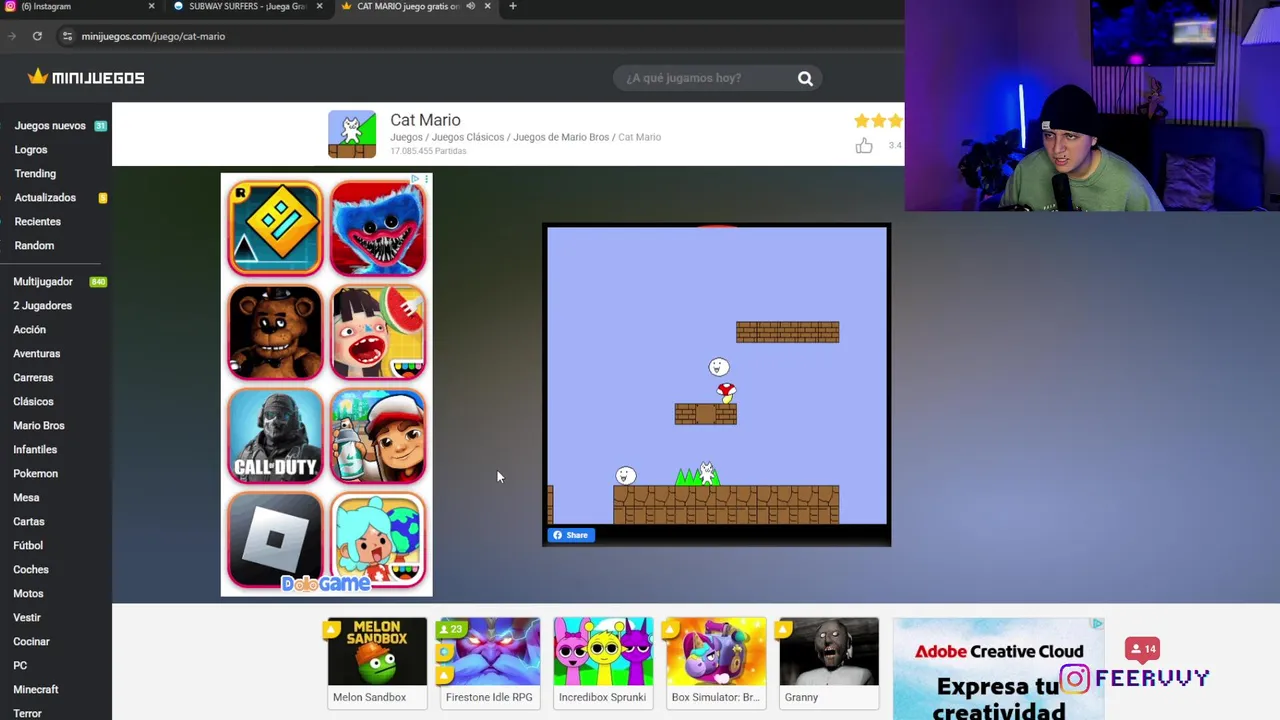Image resolution: width=1280 pixels, height=720 pixels.
Task: Open the Call of Duty ad icon
Action: tap(275, 436)
